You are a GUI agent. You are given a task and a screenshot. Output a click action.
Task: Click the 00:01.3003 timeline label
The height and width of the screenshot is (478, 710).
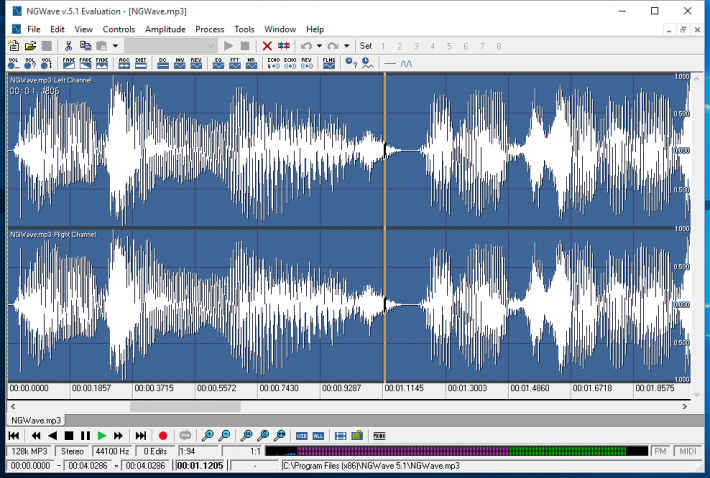pos(467,388)
